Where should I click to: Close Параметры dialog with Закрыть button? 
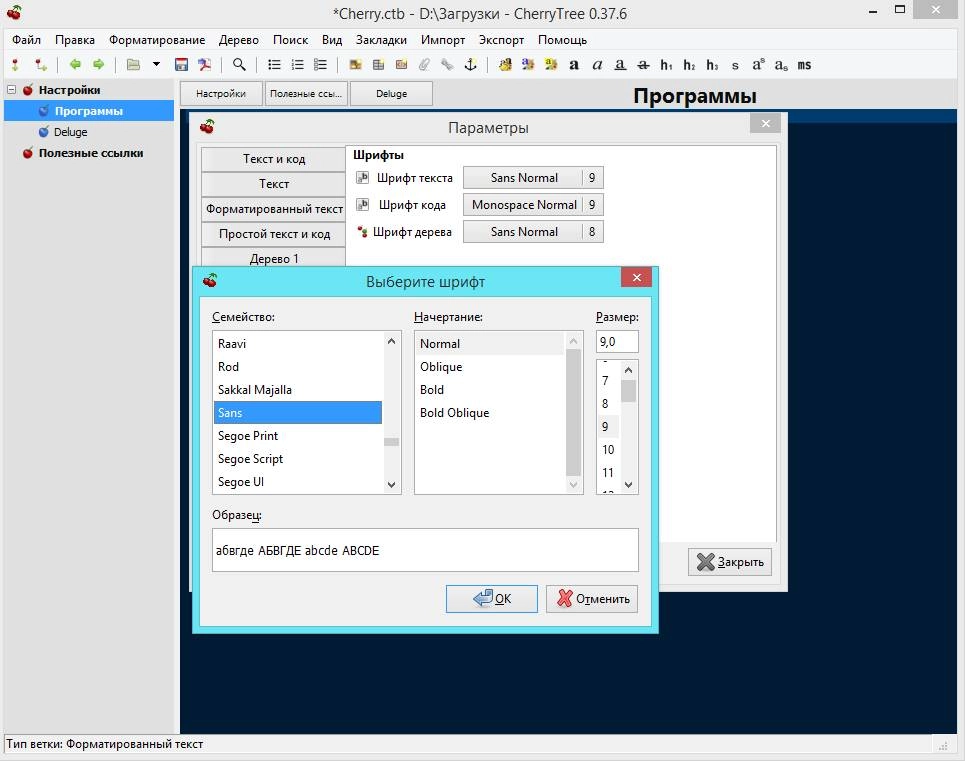tap(730, 562)
